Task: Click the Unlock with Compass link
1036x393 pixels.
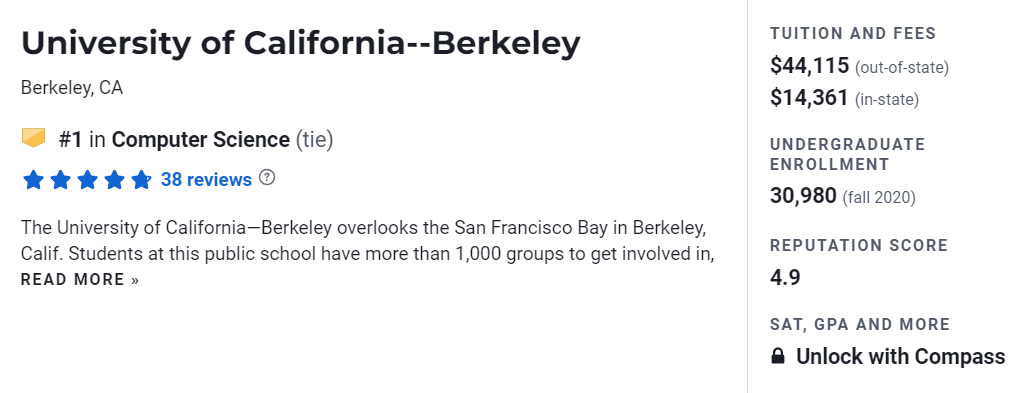Action: pos(901,357)
